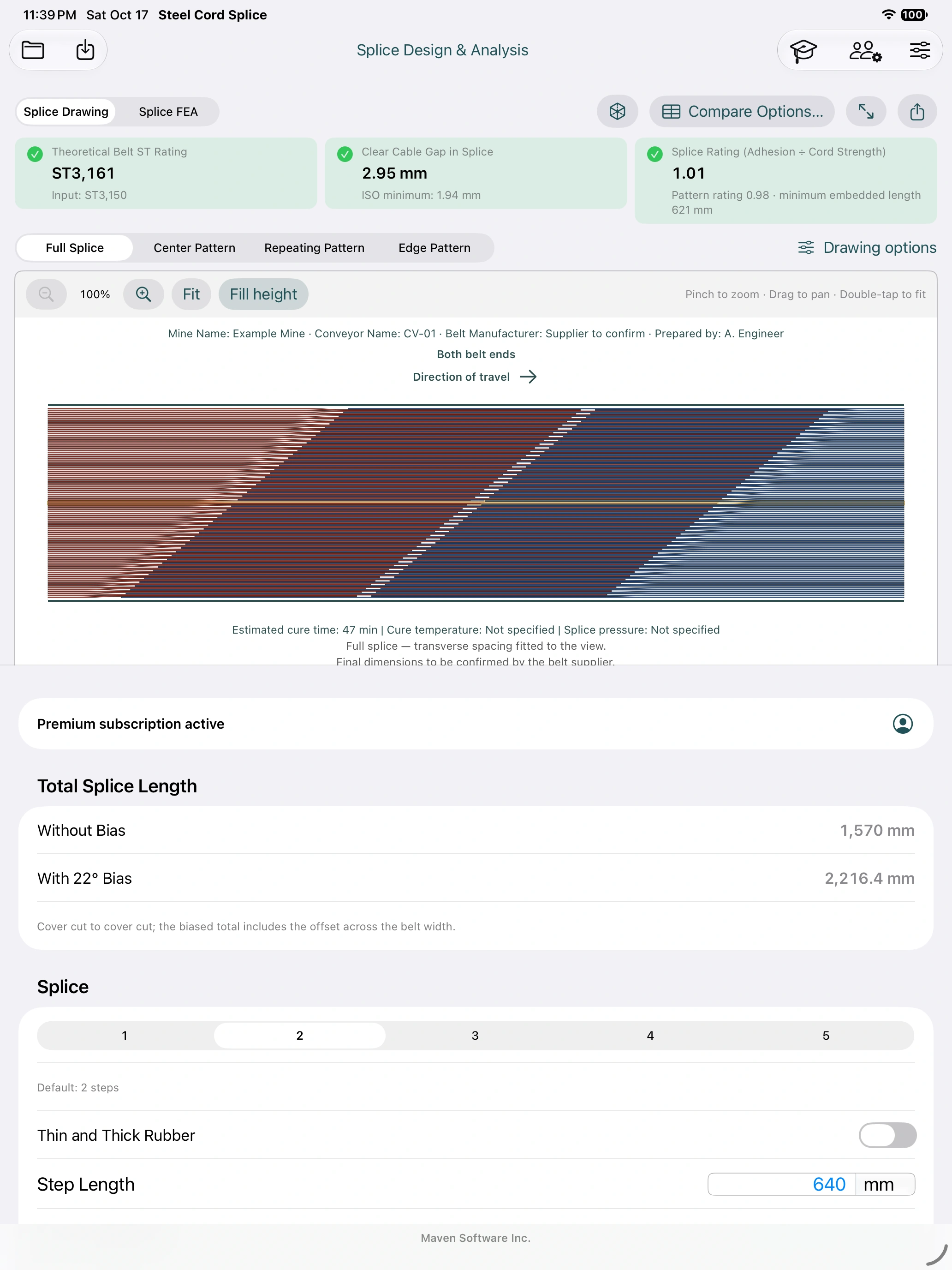Viewport: 952px width, 1270px height.
Task: Tap the Wi-Fi status icon
Action: [888, 15]
